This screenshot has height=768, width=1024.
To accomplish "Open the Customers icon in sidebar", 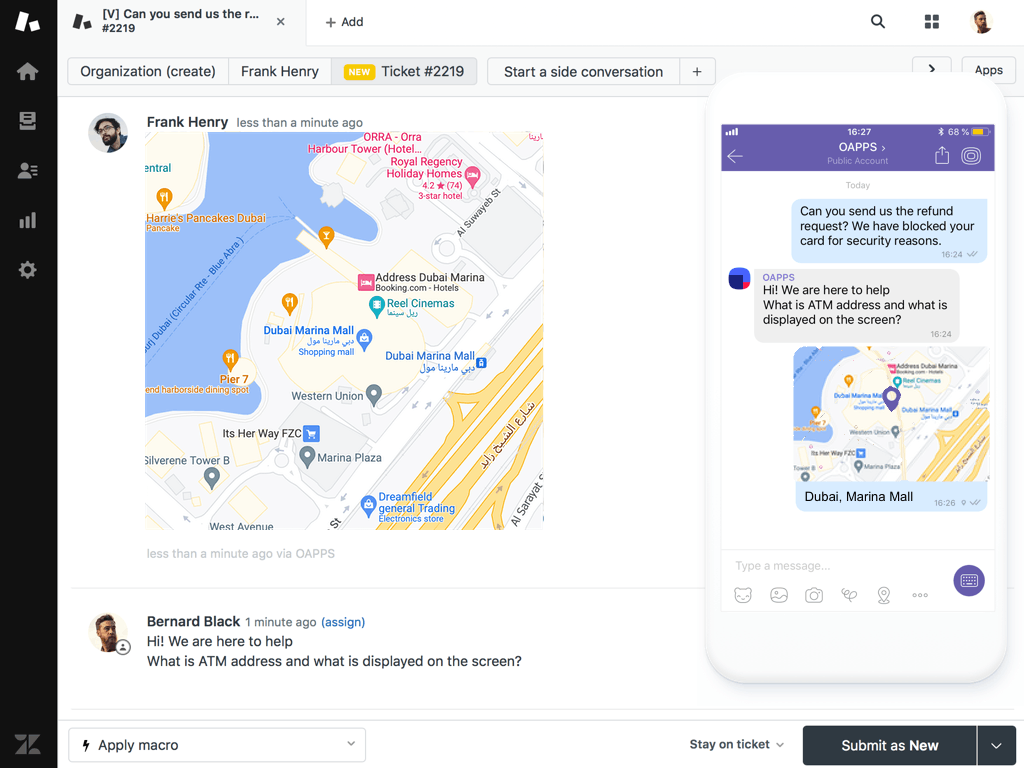I will click(28, 171).
